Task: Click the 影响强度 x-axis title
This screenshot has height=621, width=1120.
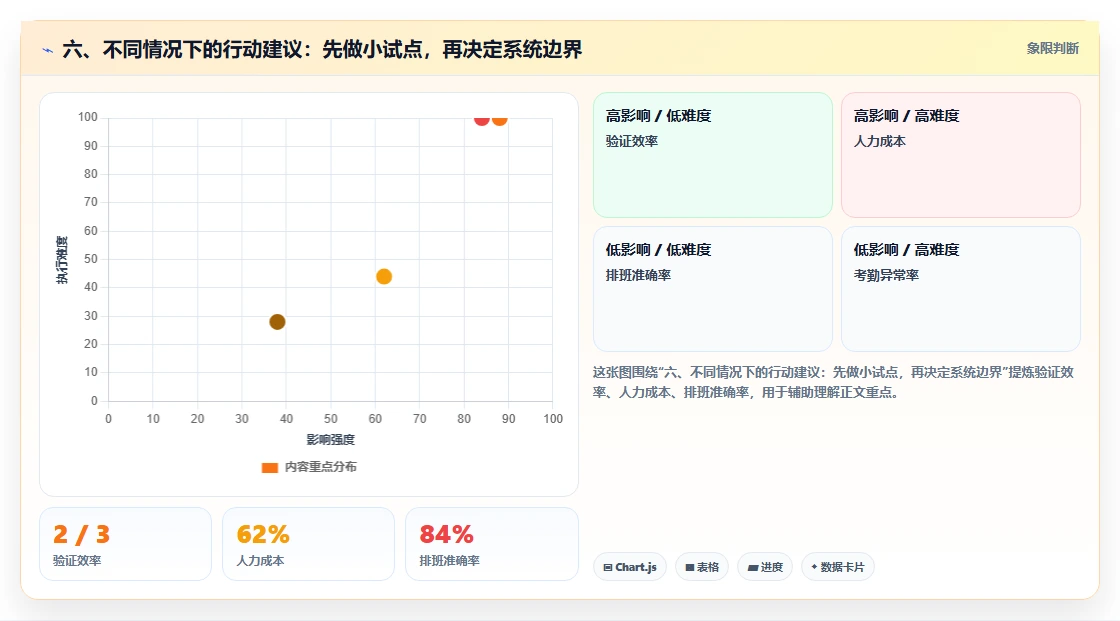Action: (331, 439)
